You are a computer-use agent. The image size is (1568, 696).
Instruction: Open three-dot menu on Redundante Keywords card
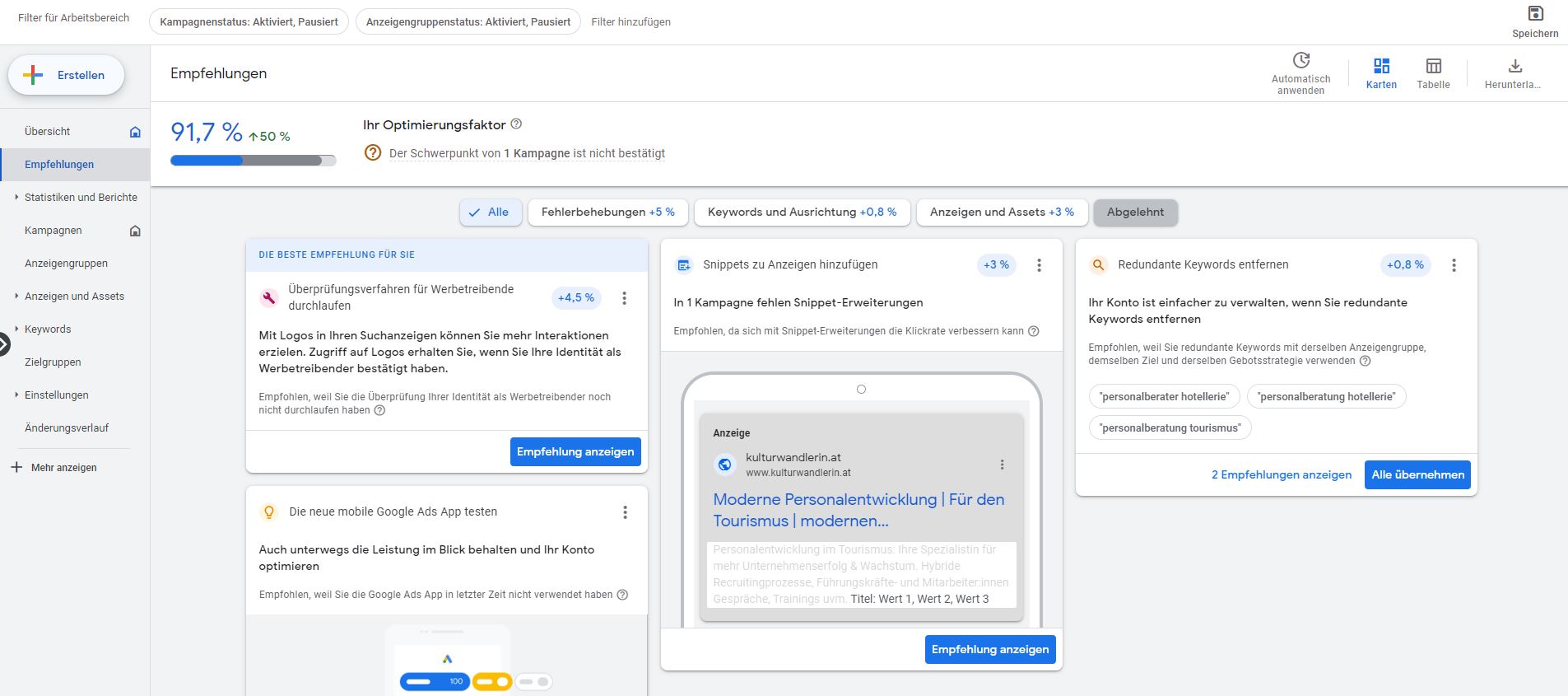(x=1454, y=265)
